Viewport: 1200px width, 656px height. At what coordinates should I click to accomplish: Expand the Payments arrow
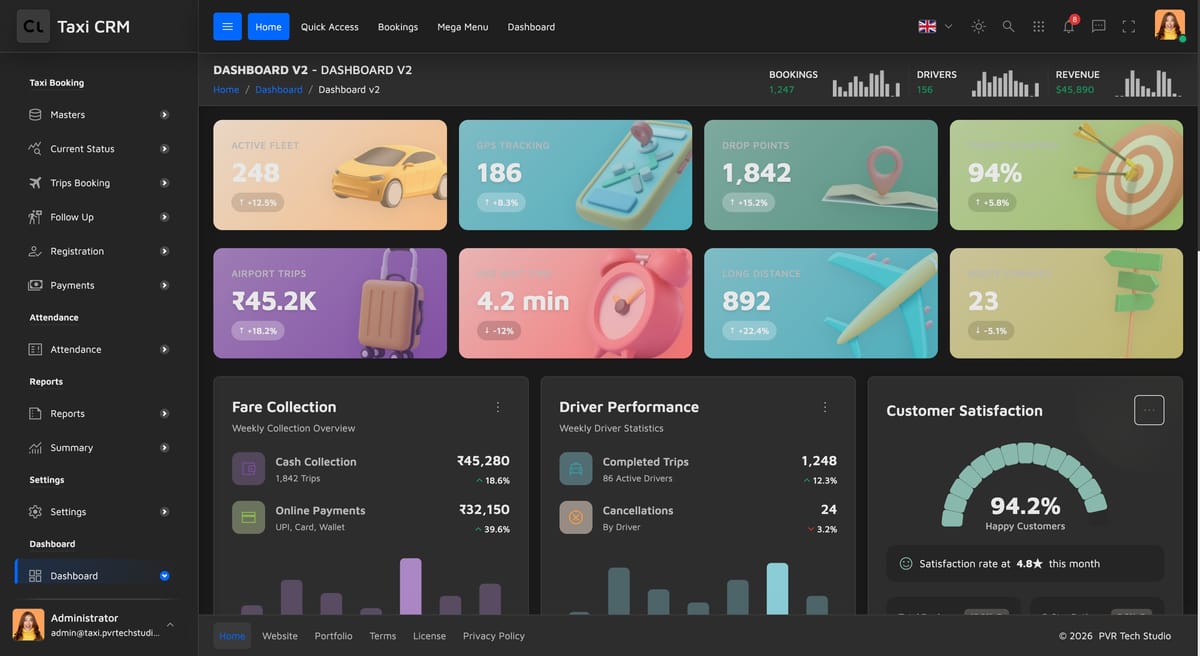[164, 285]
